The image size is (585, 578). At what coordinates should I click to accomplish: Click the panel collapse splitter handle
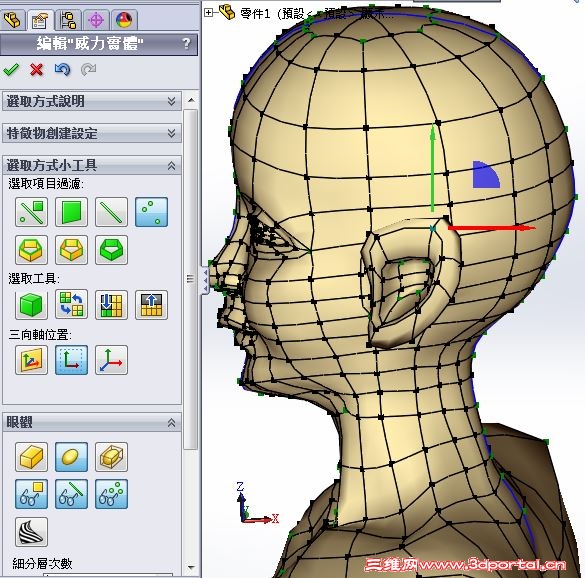pos(205,280)
